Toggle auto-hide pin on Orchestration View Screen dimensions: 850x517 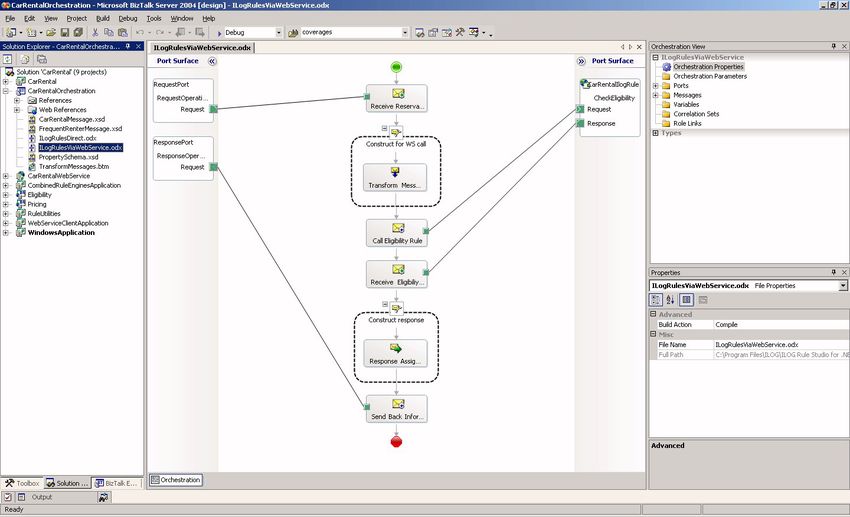pos(834,47)
